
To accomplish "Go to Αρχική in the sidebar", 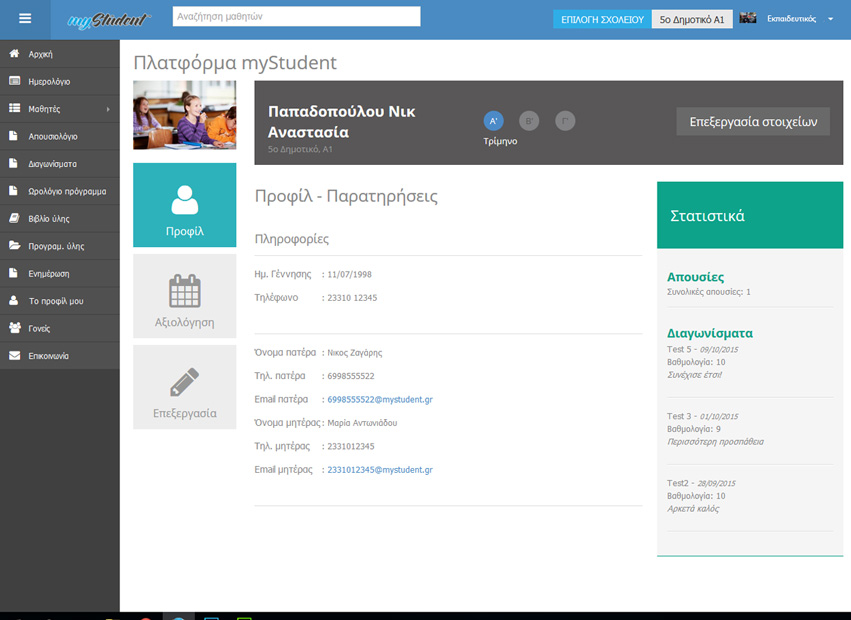I will tap(60, 54).
